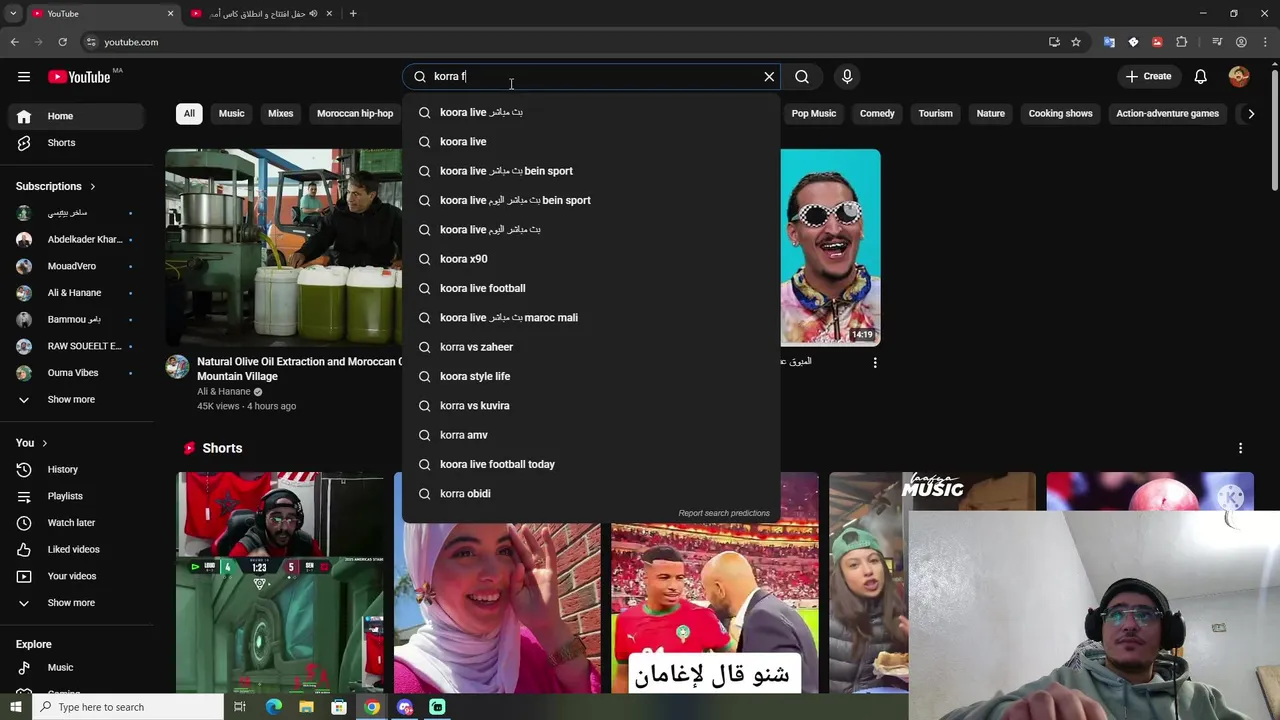Choose the 'korra amv' suggestion
This screenshot has height=720, width=1280.
coord(591,435)
